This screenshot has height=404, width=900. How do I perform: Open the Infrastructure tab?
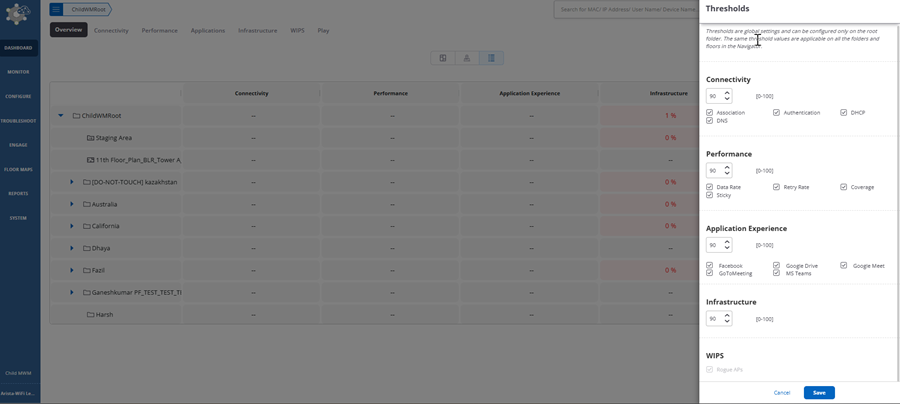tap(257, 30)
